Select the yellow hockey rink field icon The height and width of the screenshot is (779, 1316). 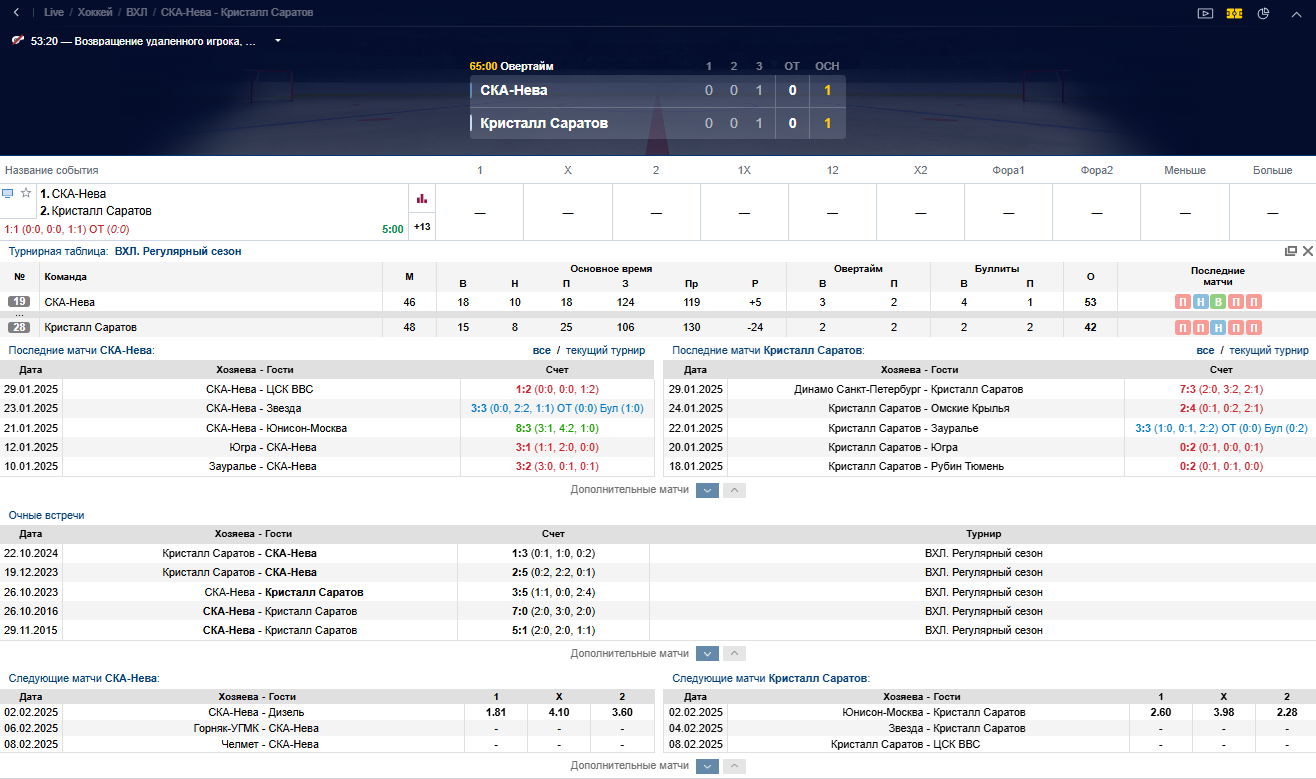(1234, 13)
